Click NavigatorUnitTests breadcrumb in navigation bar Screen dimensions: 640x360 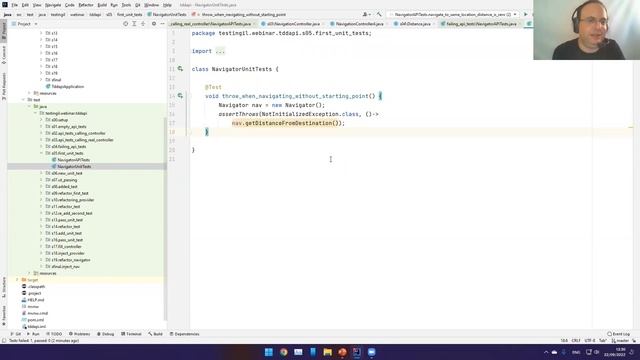(x=167, y=14)
